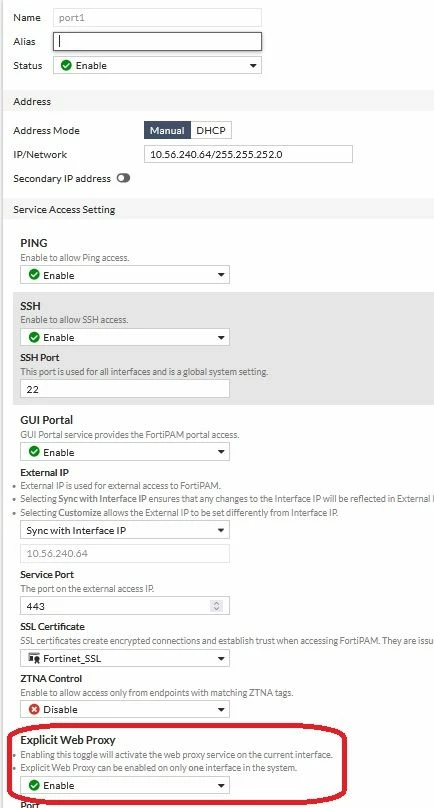This screenshot has height=808, width=434.
Task: Click the SSH Port field showing 22
Action: coord(125,389)
